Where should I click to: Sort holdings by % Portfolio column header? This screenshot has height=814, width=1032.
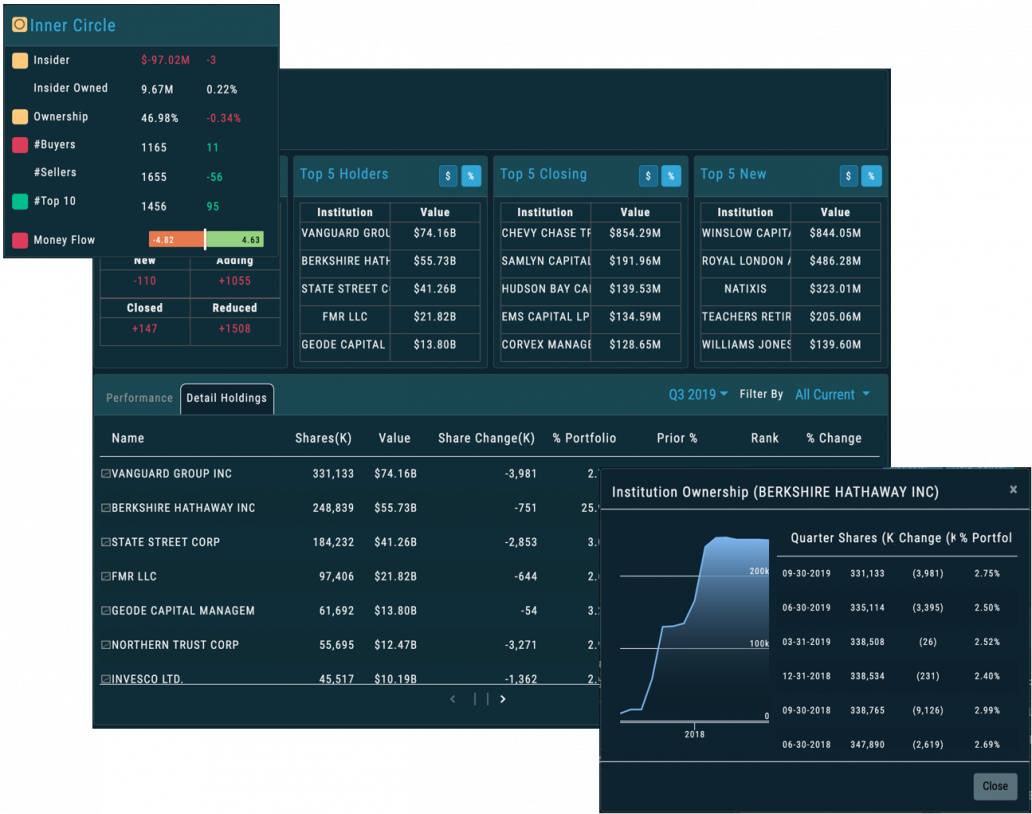coord(584,438)
